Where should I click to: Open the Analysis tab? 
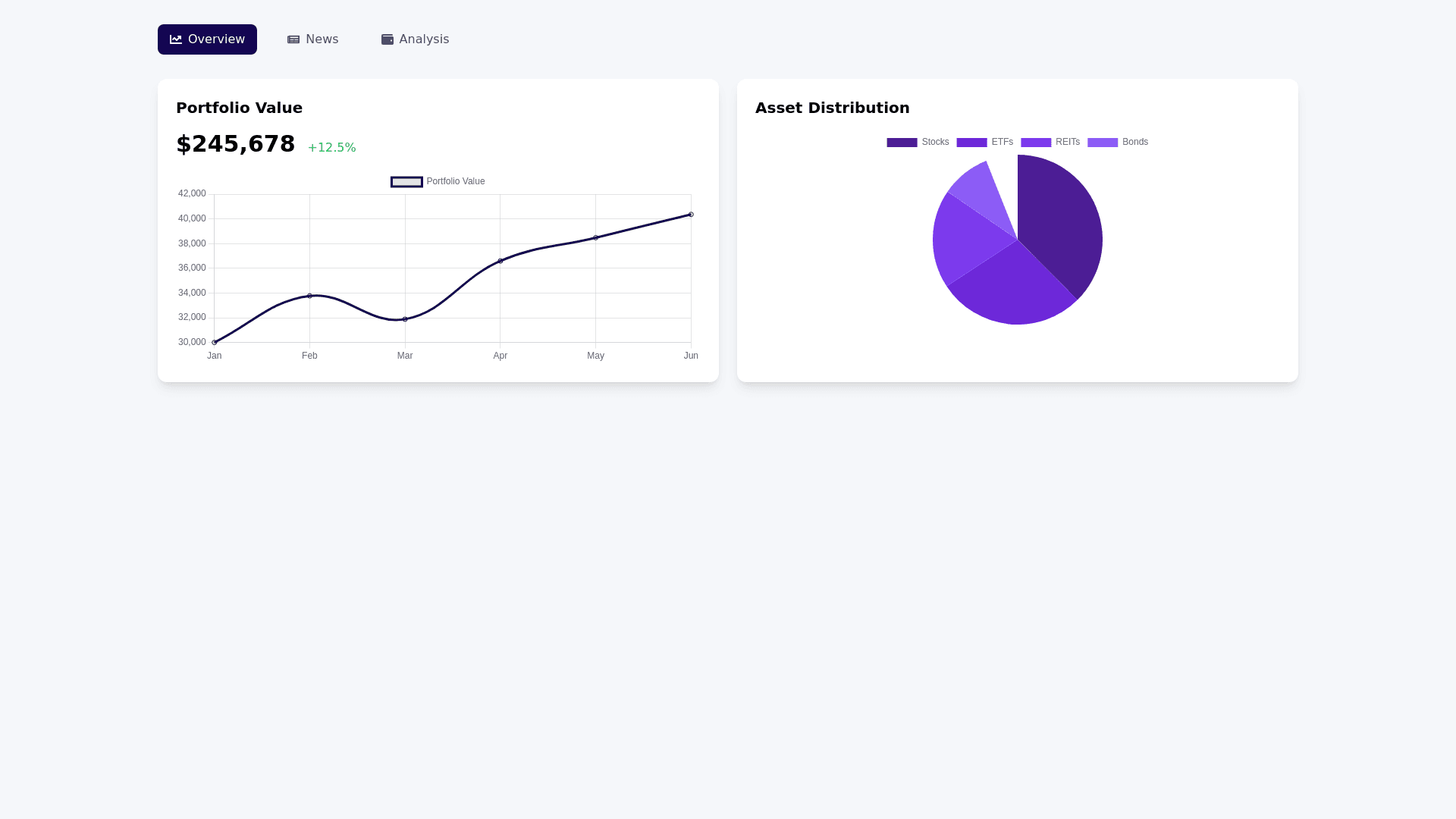coord(415,39)
